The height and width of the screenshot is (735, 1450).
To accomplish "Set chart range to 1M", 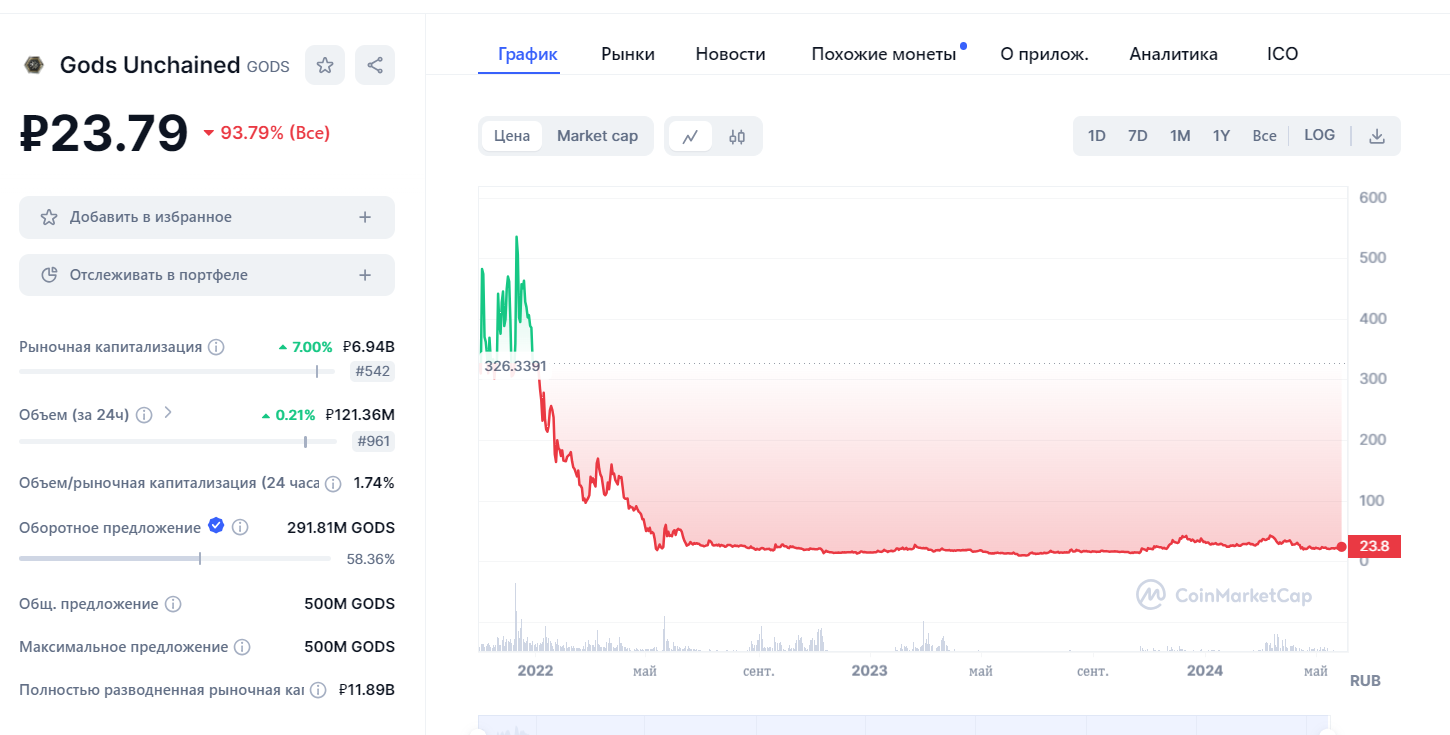I will (1180, 136).
